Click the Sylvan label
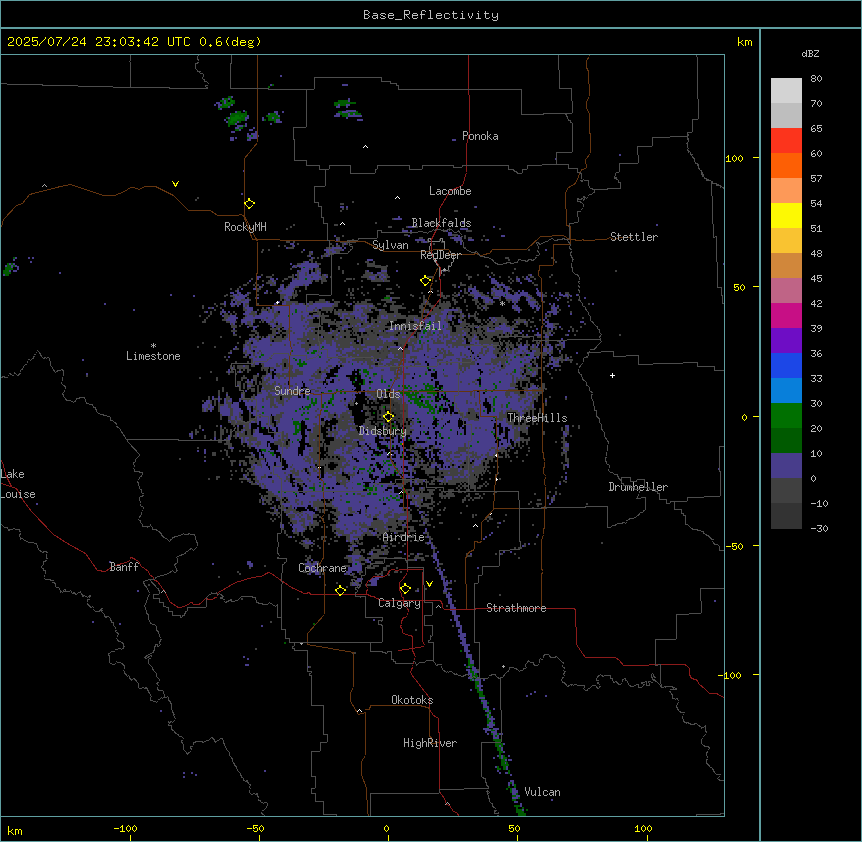 [x=390, y=245]
